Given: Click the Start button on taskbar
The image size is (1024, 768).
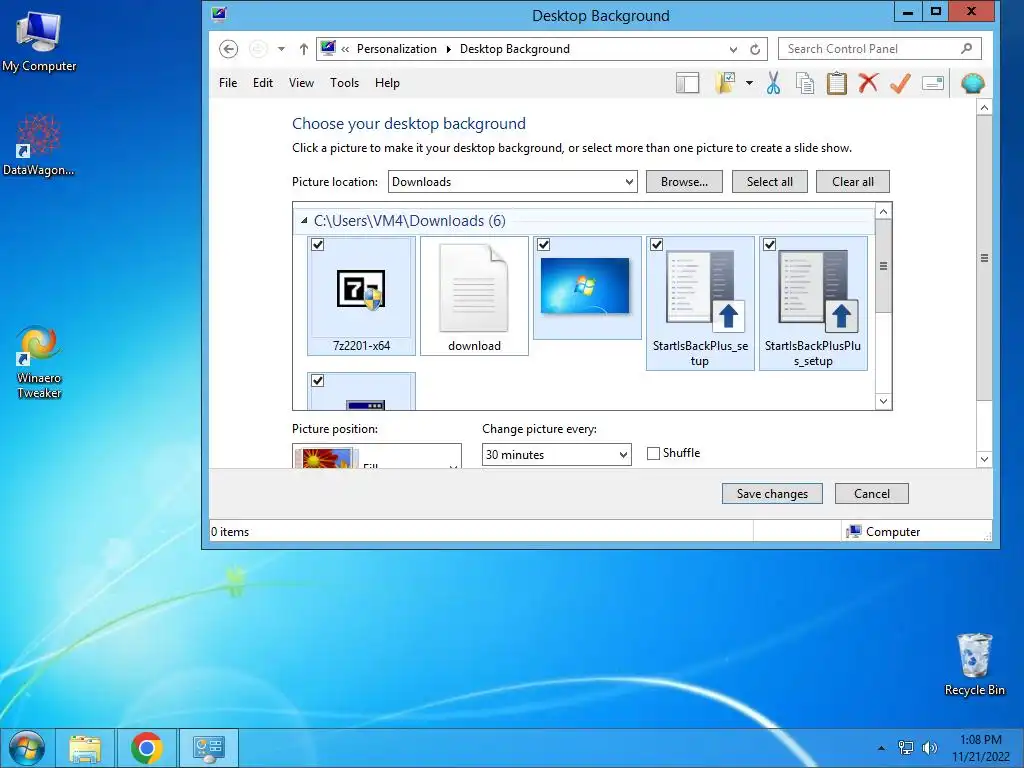Looking at the screenshot, I should tap(27, 748).
